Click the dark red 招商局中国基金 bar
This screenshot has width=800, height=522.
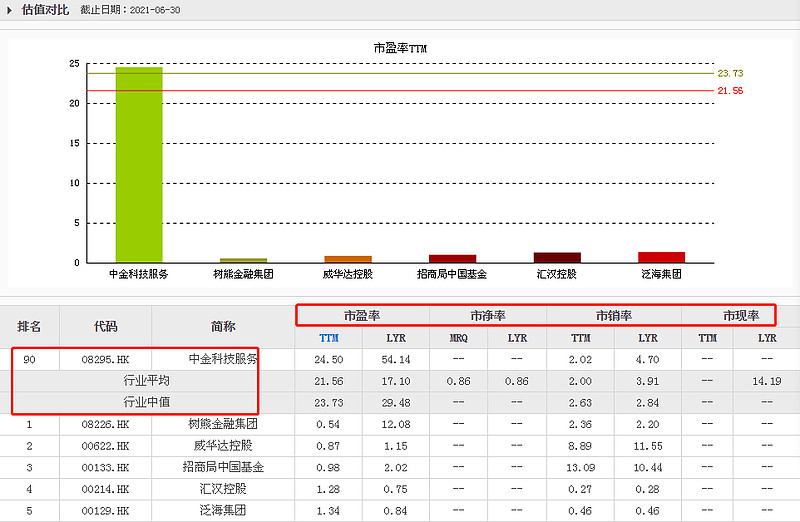coord(453,259)
